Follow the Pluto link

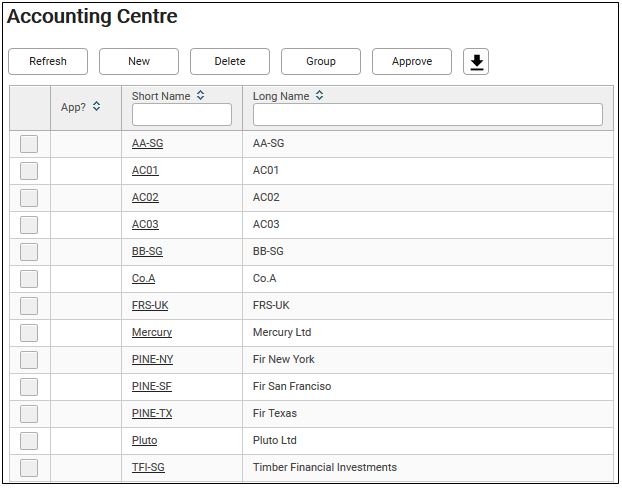pos(144,441)
